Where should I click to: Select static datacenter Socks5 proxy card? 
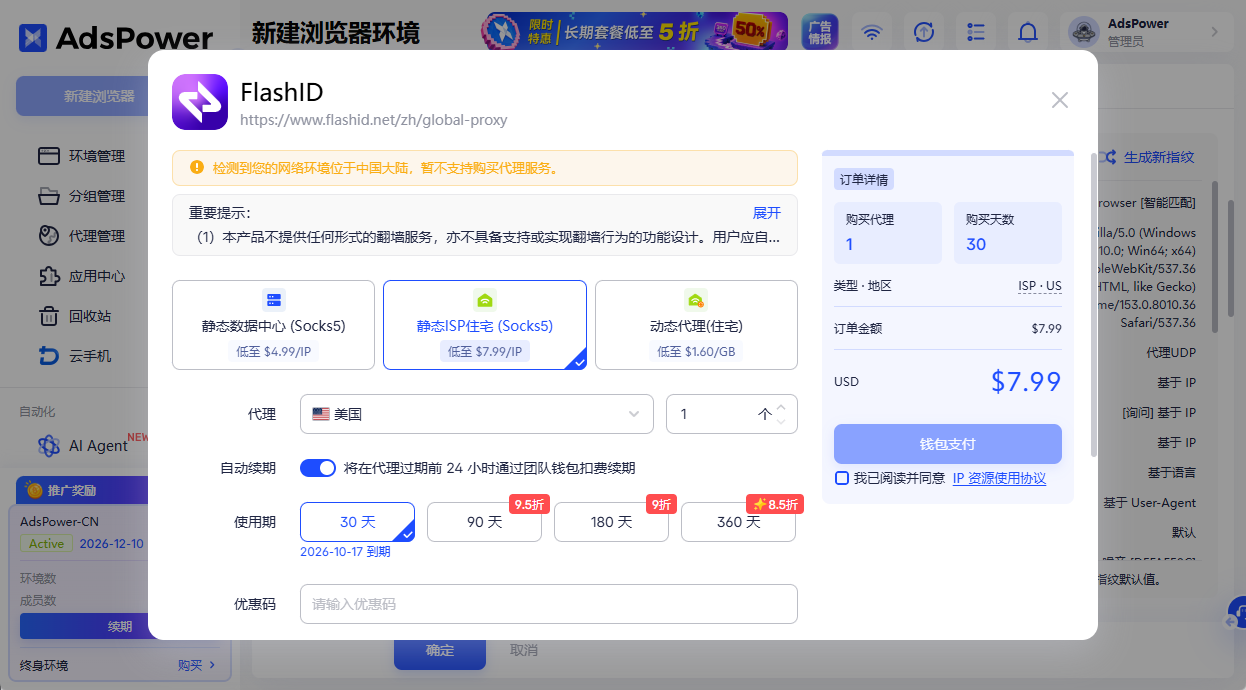pyautogui.click(x=274, y=325)
